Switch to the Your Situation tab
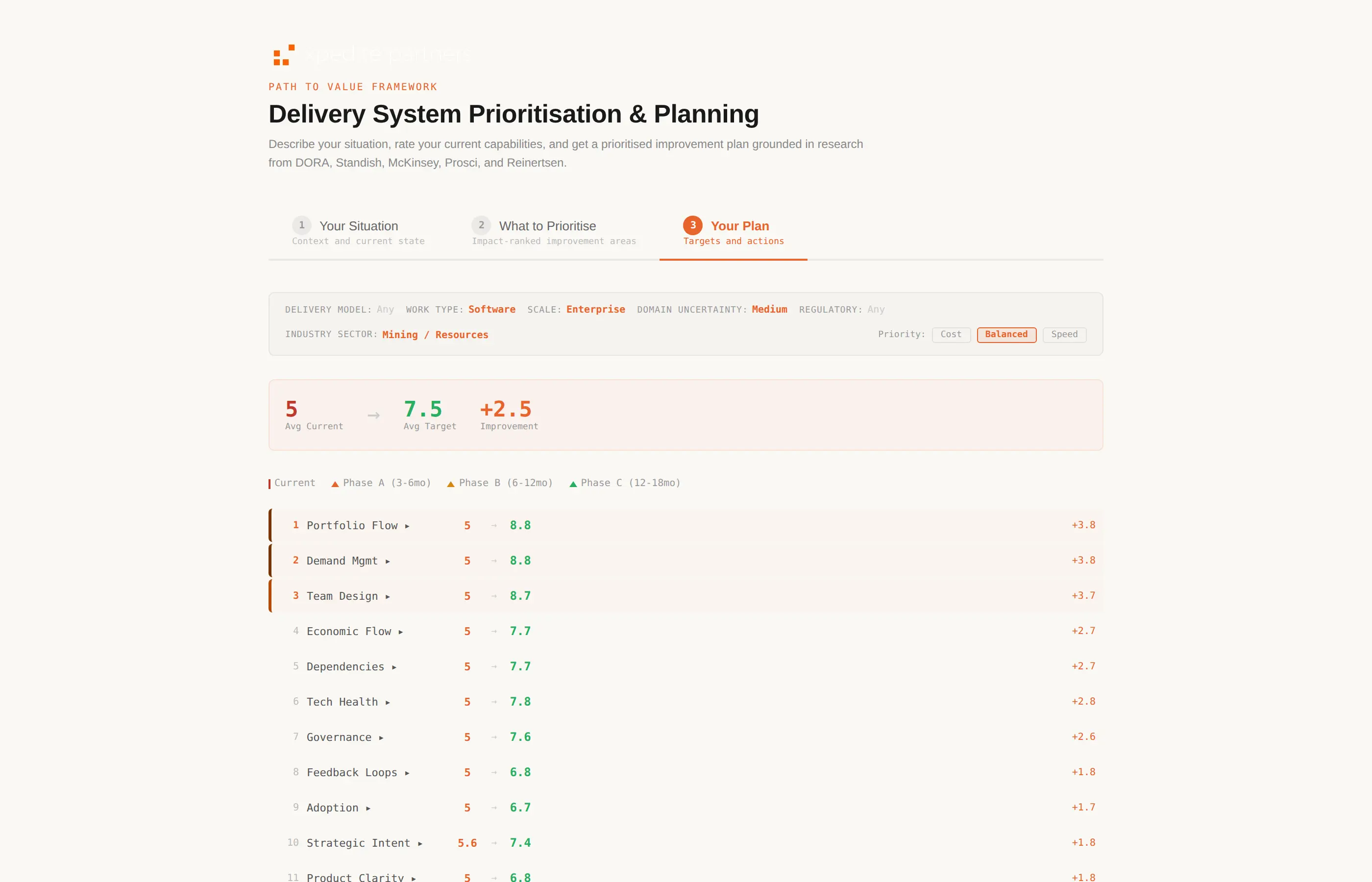Screen dimensions: 1372x882 coord(359,226)
